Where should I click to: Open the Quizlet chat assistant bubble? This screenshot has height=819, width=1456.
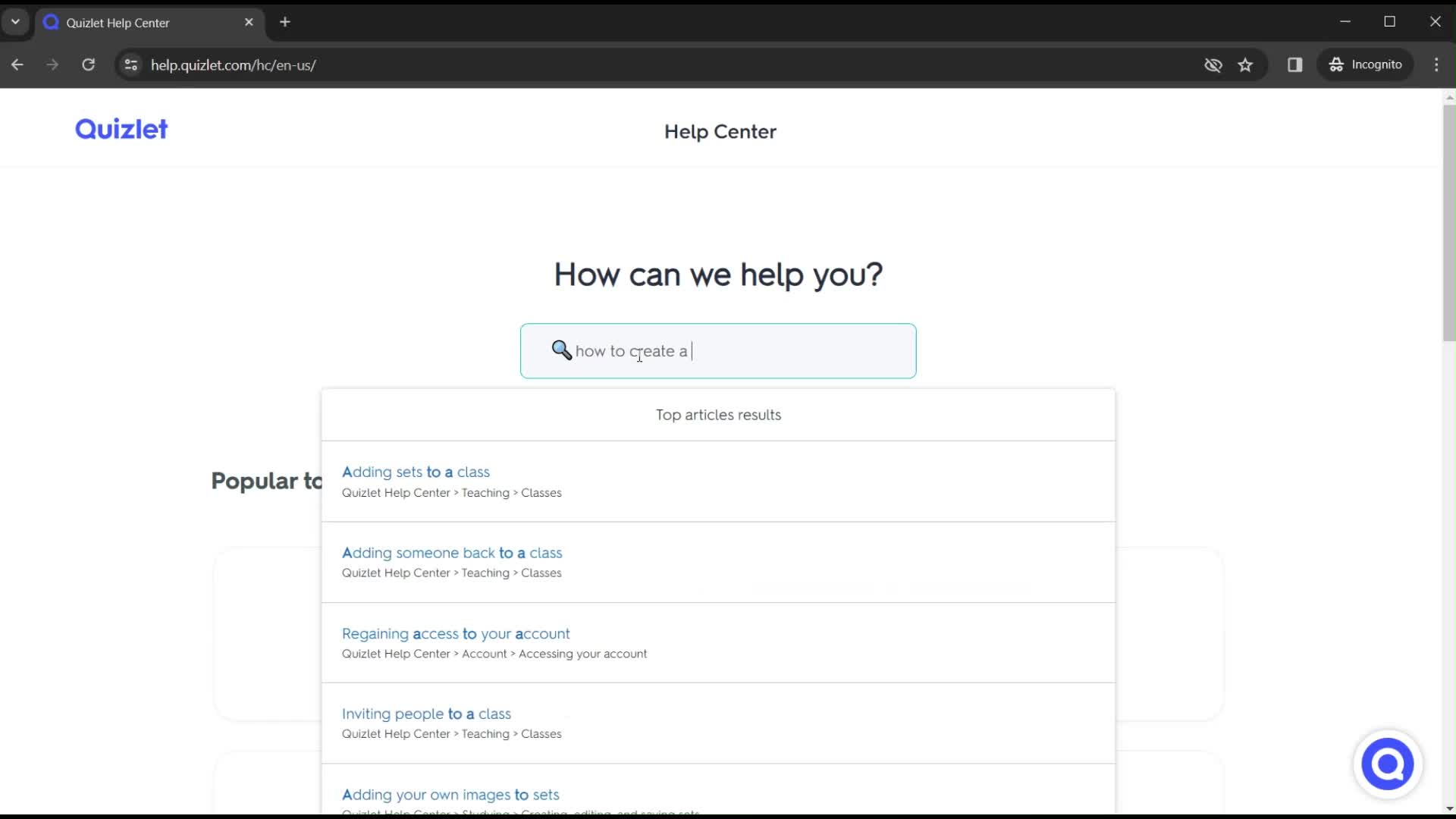1387,764
